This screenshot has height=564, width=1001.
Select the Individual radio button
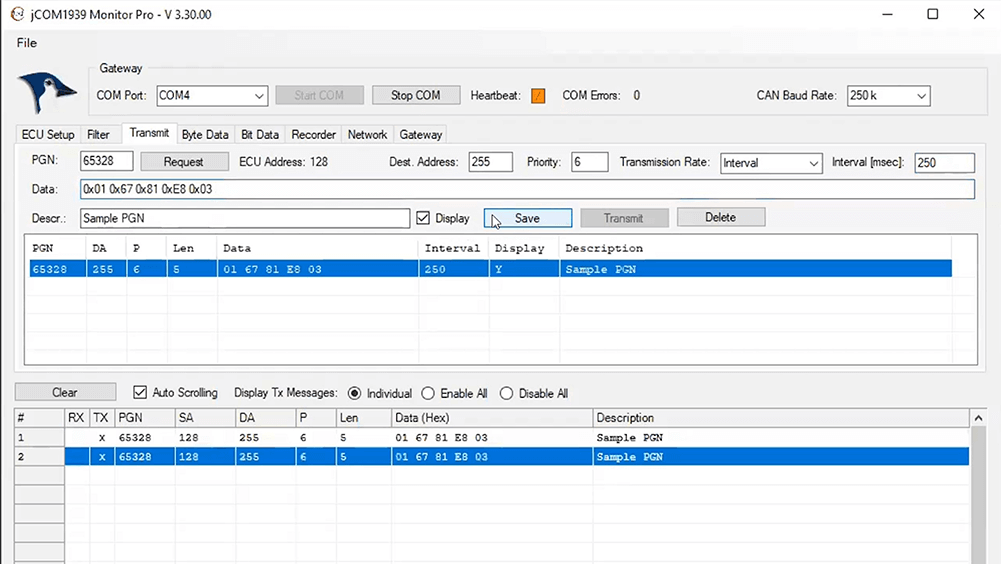354,393
